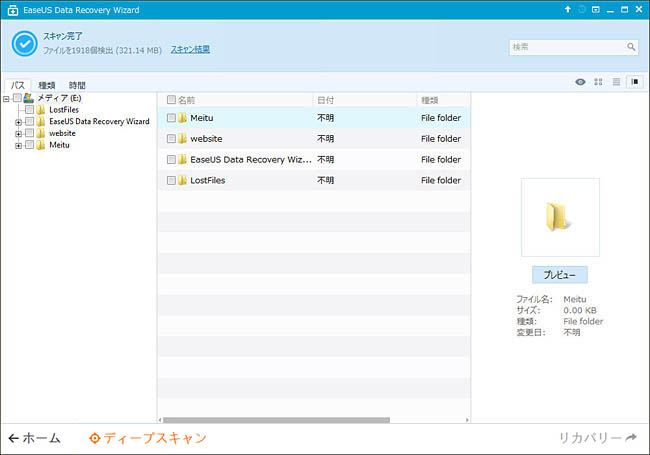Click the 不明 date cell in LostFiles row

point(325,180)
